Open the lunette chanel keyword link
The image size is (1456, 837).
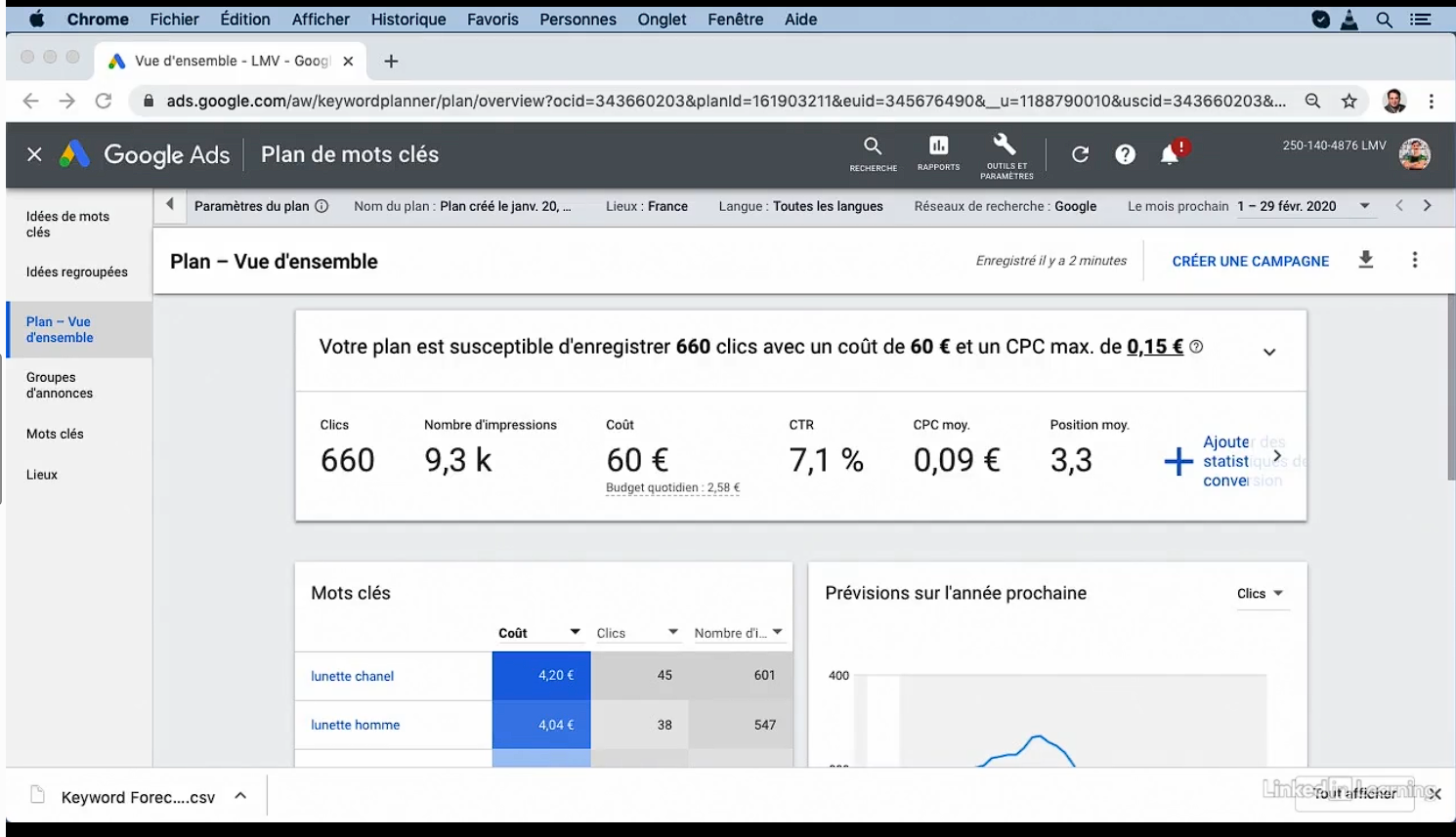click(352, 676)
